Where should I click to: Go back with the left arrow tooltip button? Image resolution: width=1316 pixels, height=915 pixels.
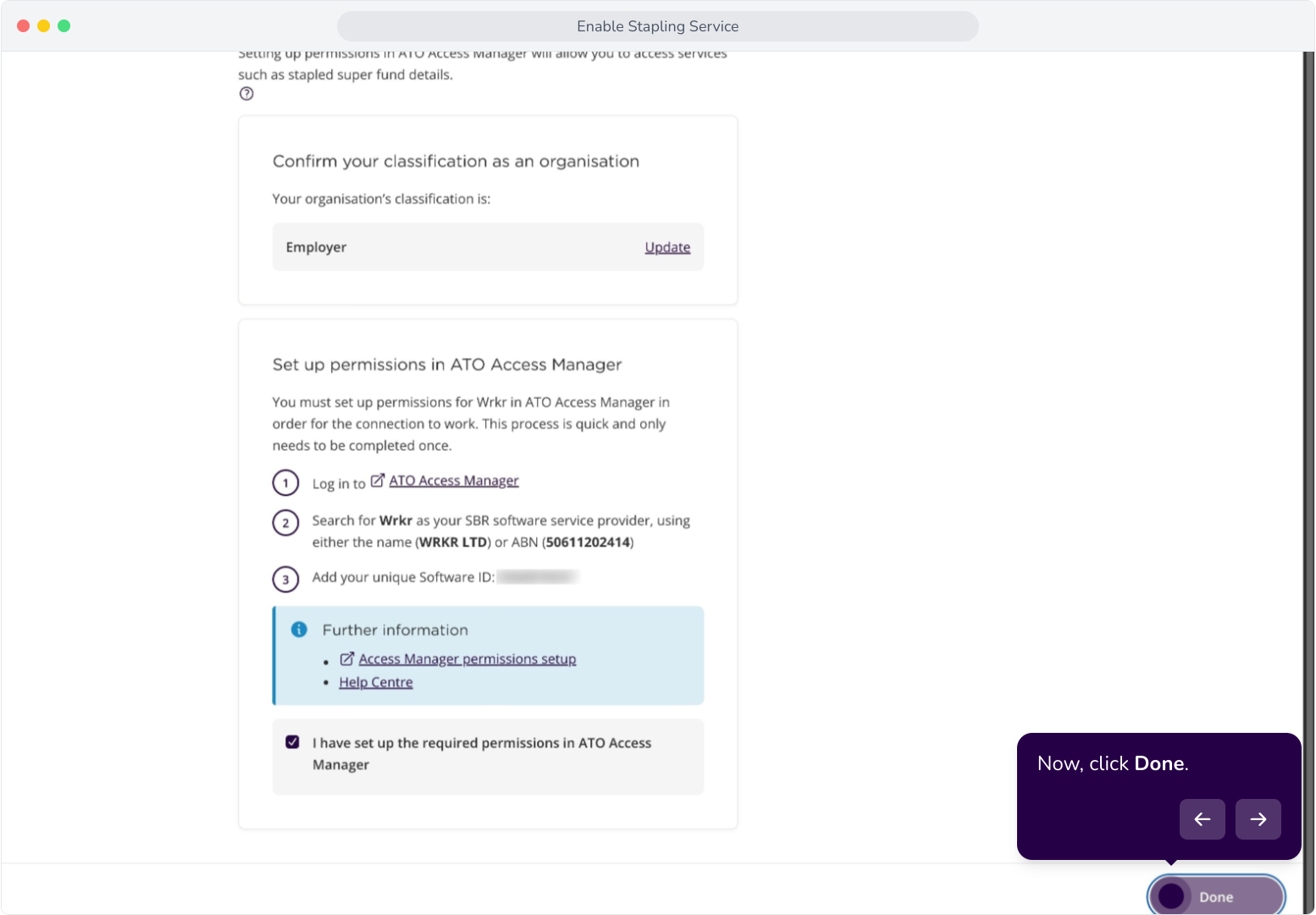(x=1202, y=819)
